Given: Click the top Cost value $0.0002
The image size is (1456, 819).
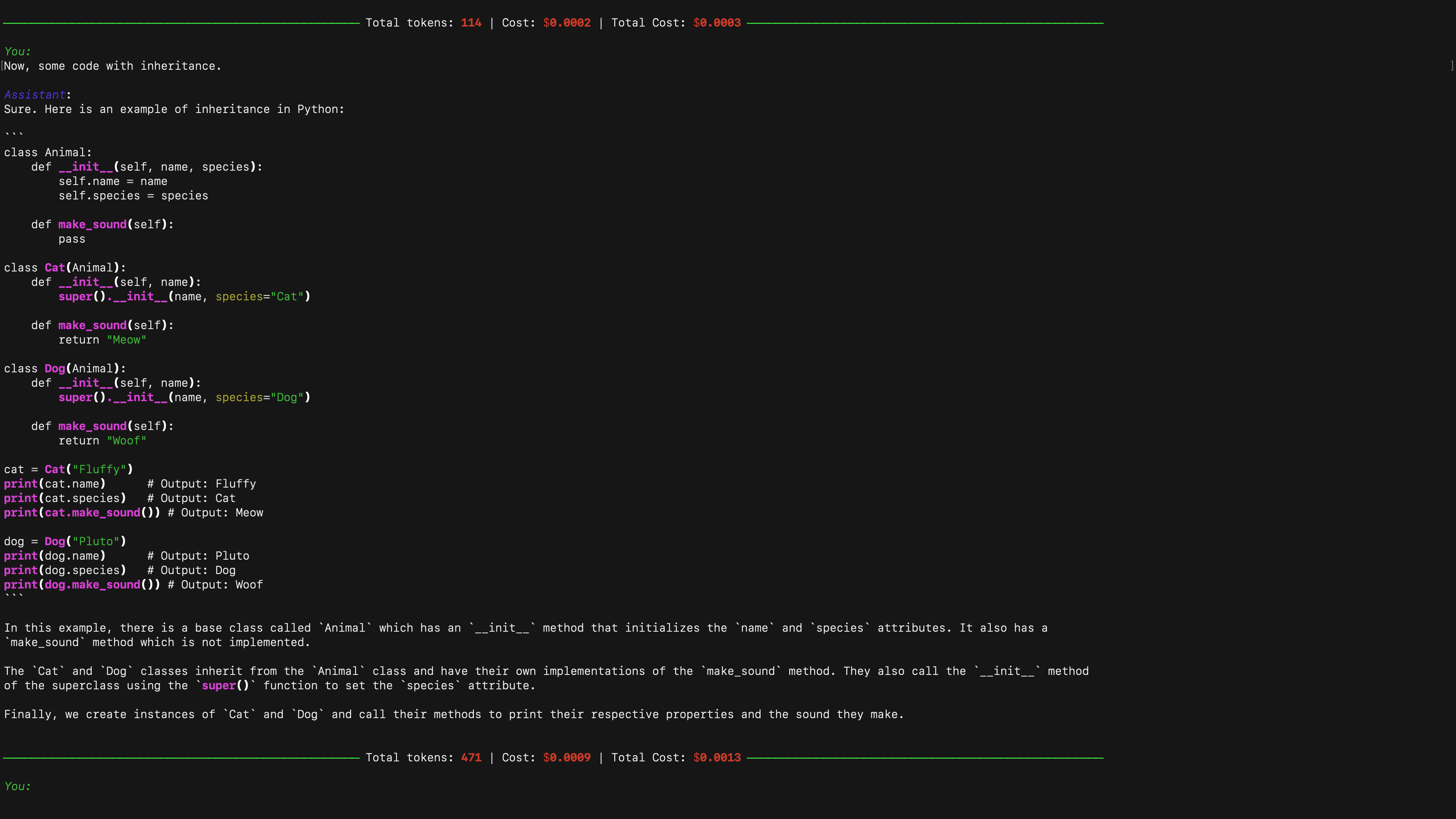Looking at the screenshot, I should pyautogui.click(x=566, y=23).
